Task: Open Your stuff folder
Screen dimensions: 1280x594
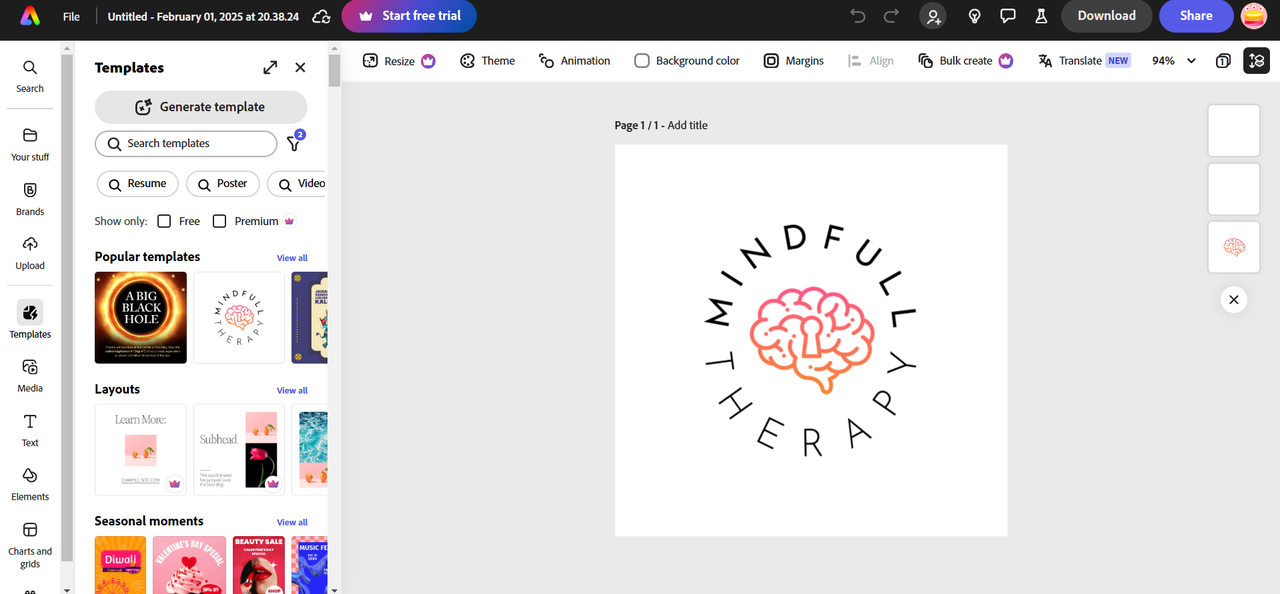Action: pos(30,144)
